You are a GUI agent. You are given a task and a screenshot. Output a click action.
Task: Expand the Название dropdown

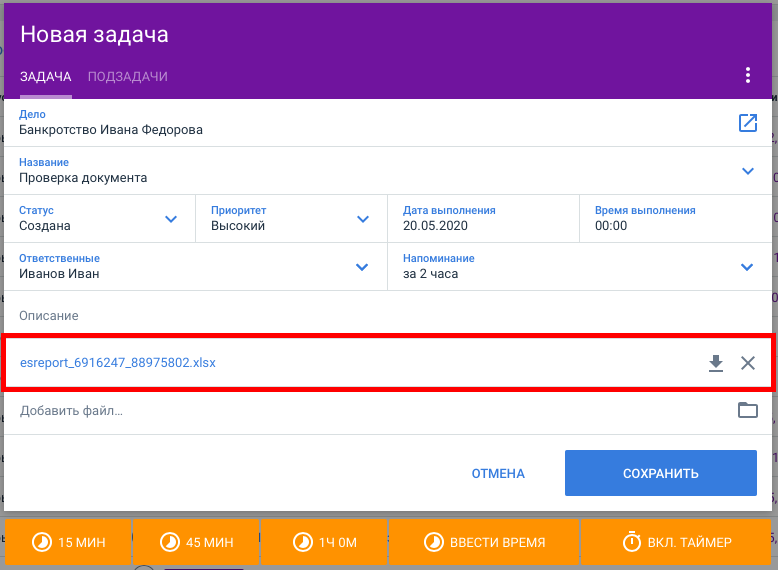click(x=748, y=171)
